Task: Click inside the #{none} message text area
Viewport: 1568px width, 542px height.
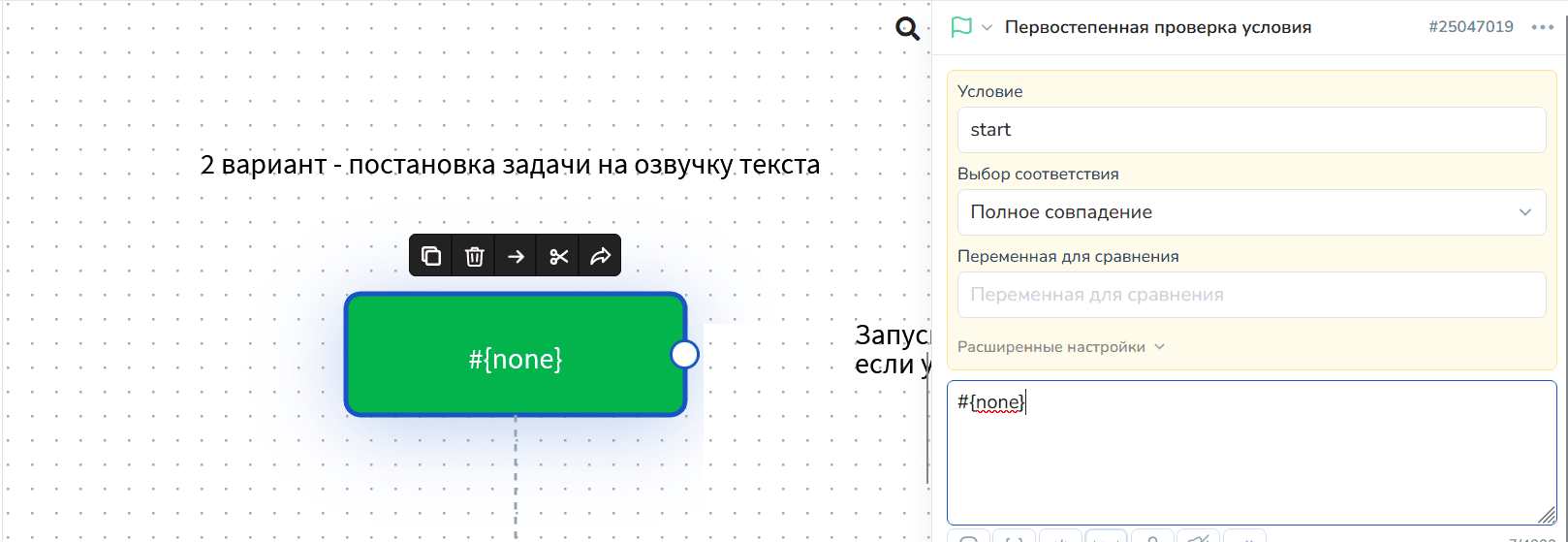Action: 1250,456
